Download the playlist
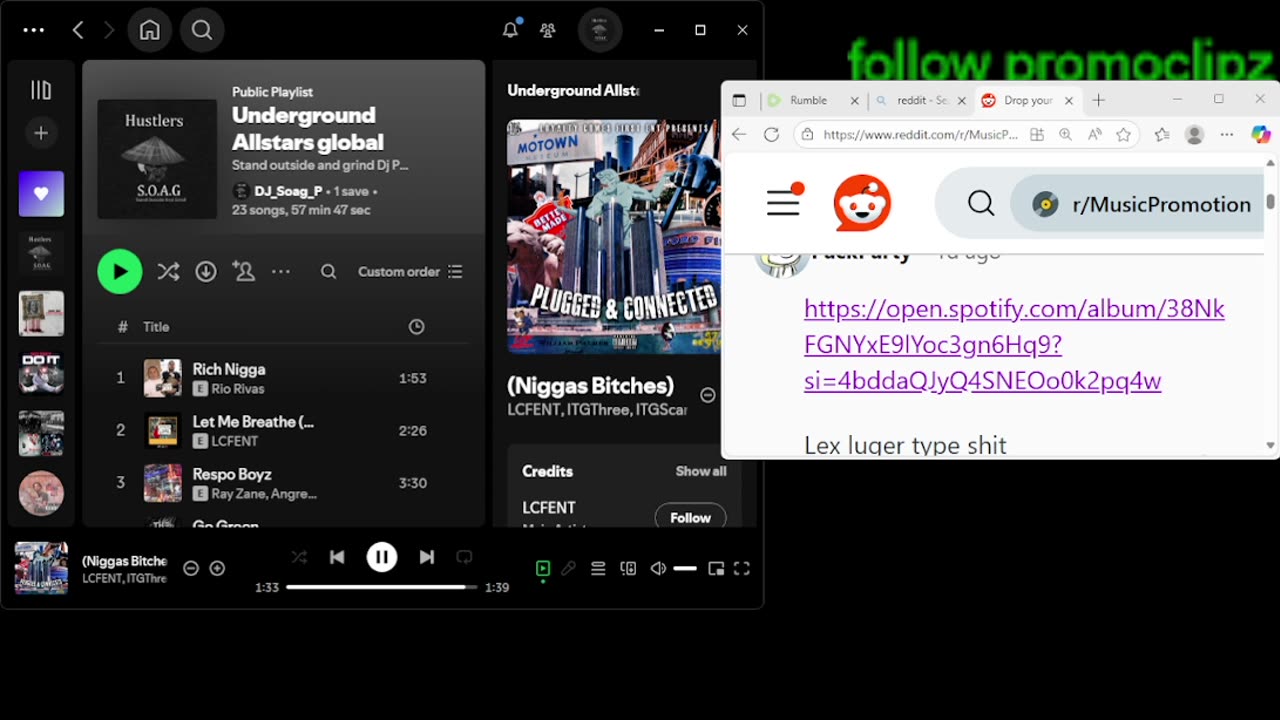The height and width of the screenshot is (720, 1280). [206, 271]
